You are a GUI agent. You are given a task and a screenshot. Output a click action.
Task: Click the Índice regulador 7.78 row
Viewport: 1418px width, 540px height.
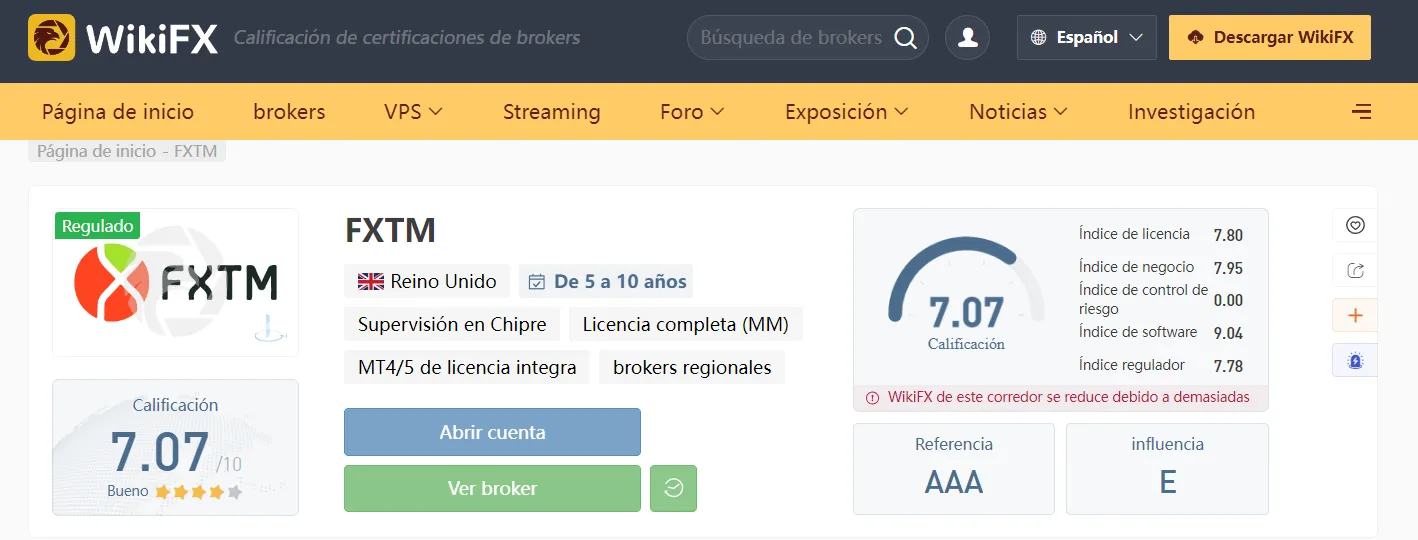tap(1161, 366)
